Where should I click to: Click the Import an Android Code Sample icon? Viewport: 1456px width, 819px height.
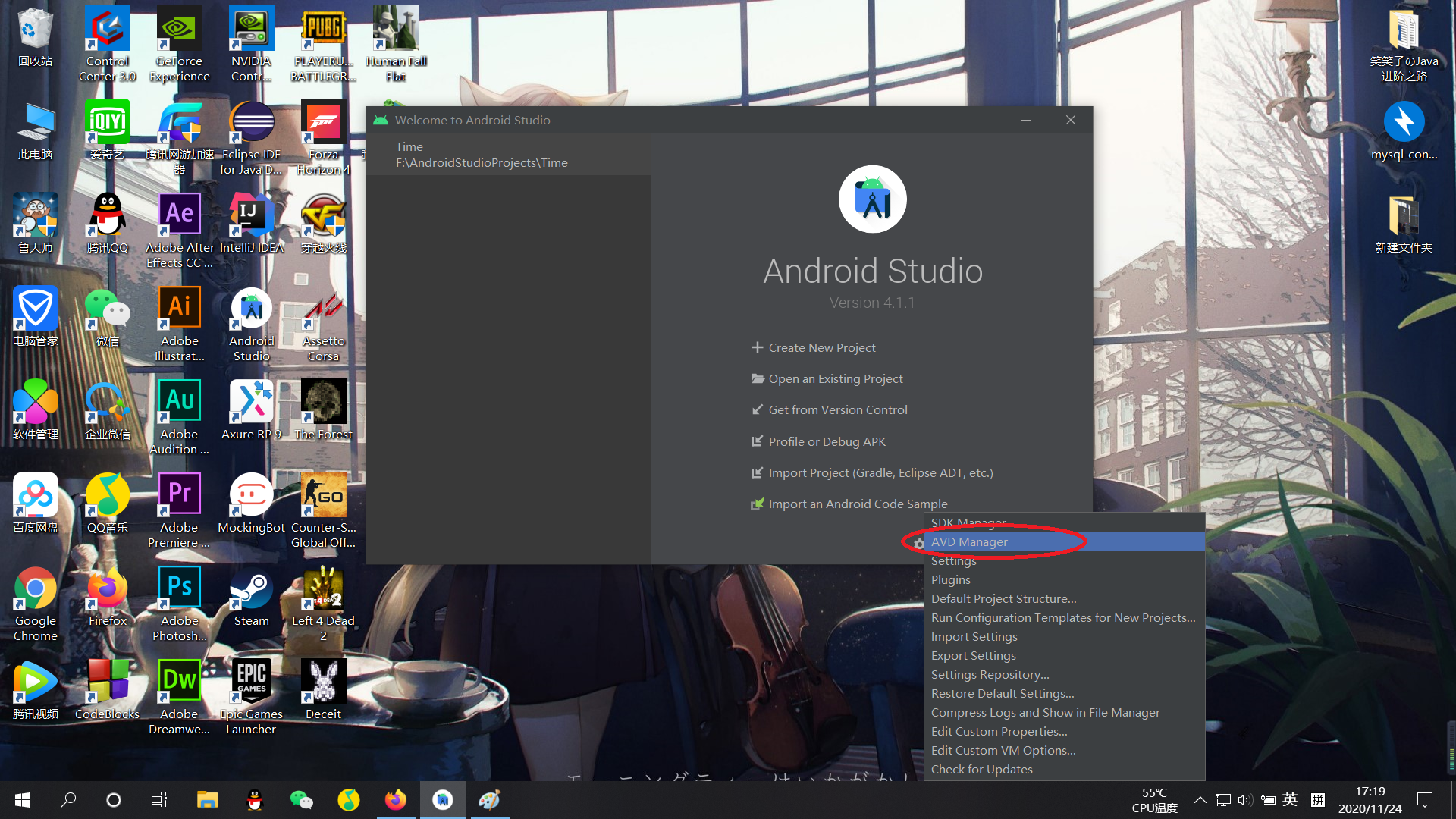pyautogui.click(x=758, y=504)
